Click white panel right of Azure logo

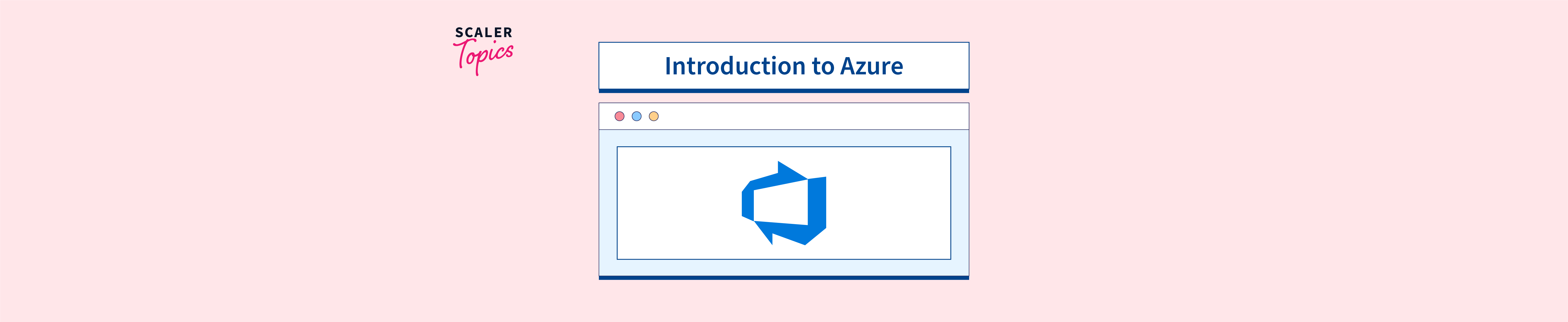pos(889,204)
